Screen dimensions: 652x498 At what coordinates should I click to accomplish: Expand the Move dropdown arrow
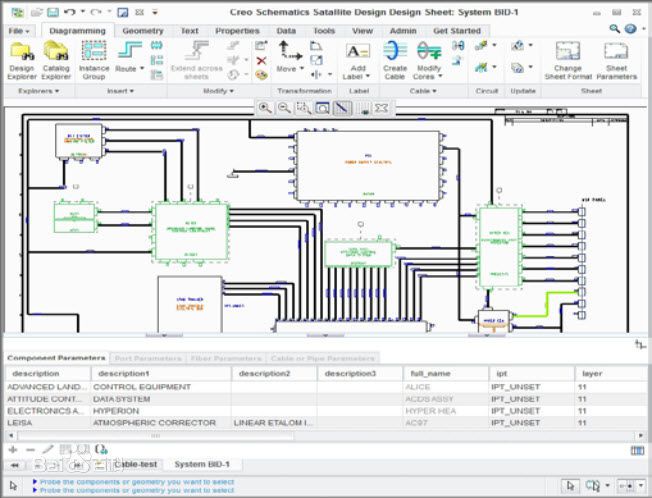point(302,68)
